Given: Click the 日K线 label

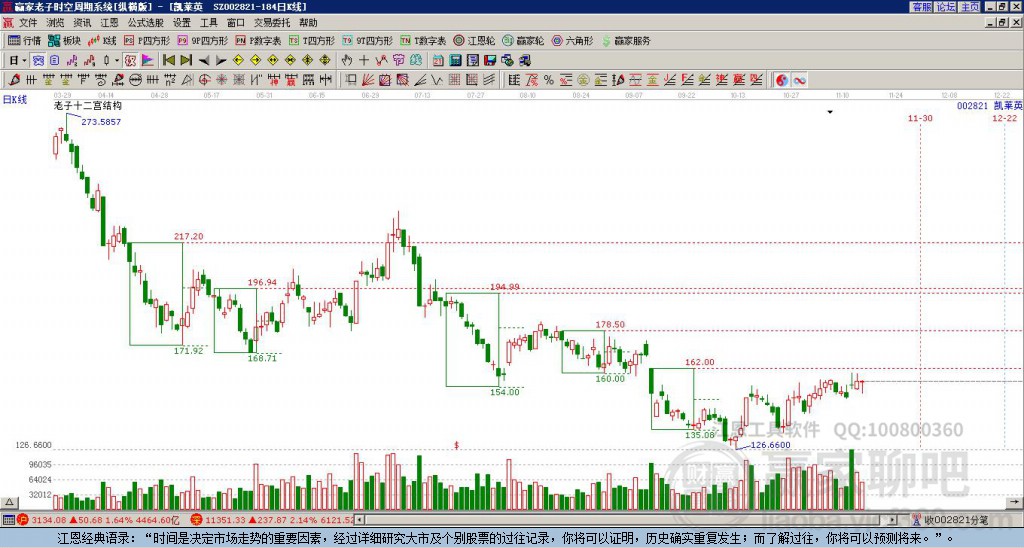Looking at the screenshot, I should point(15,100).
